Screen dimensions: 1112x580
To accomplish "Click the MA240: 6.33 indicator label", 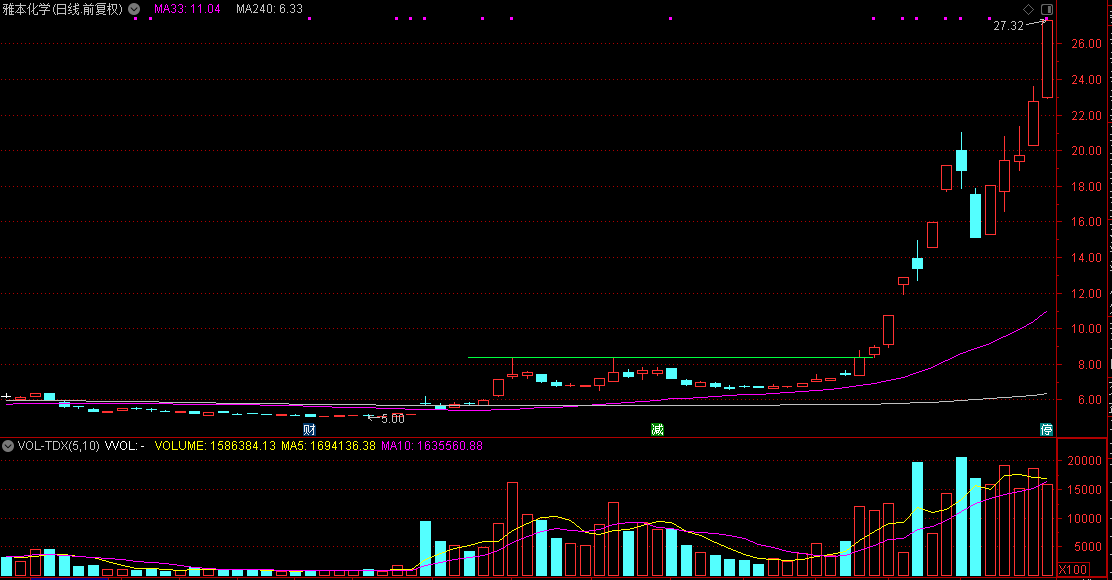I will click(x=269, y=9).
